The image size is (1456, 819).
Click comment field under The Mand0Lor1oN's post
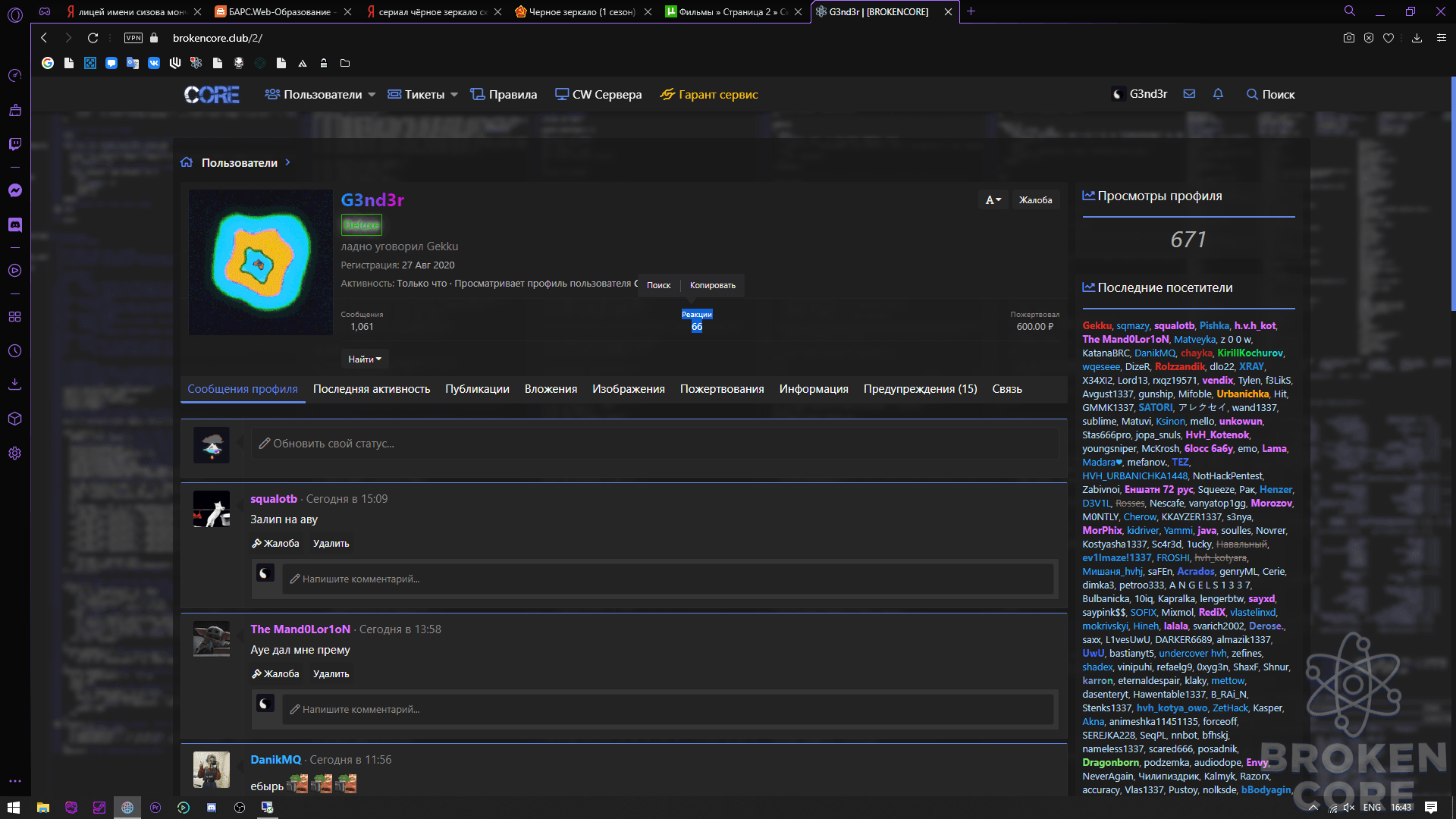coord(668,709)
